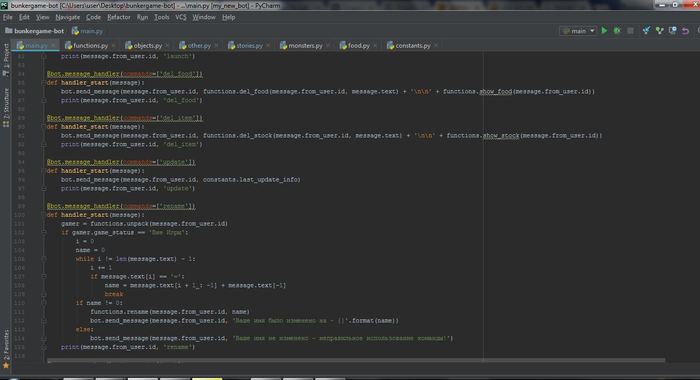The image size is (700, 380).
Task: Show VCS history clock icon
Action: pyautogui.click(x=672, y=30)
